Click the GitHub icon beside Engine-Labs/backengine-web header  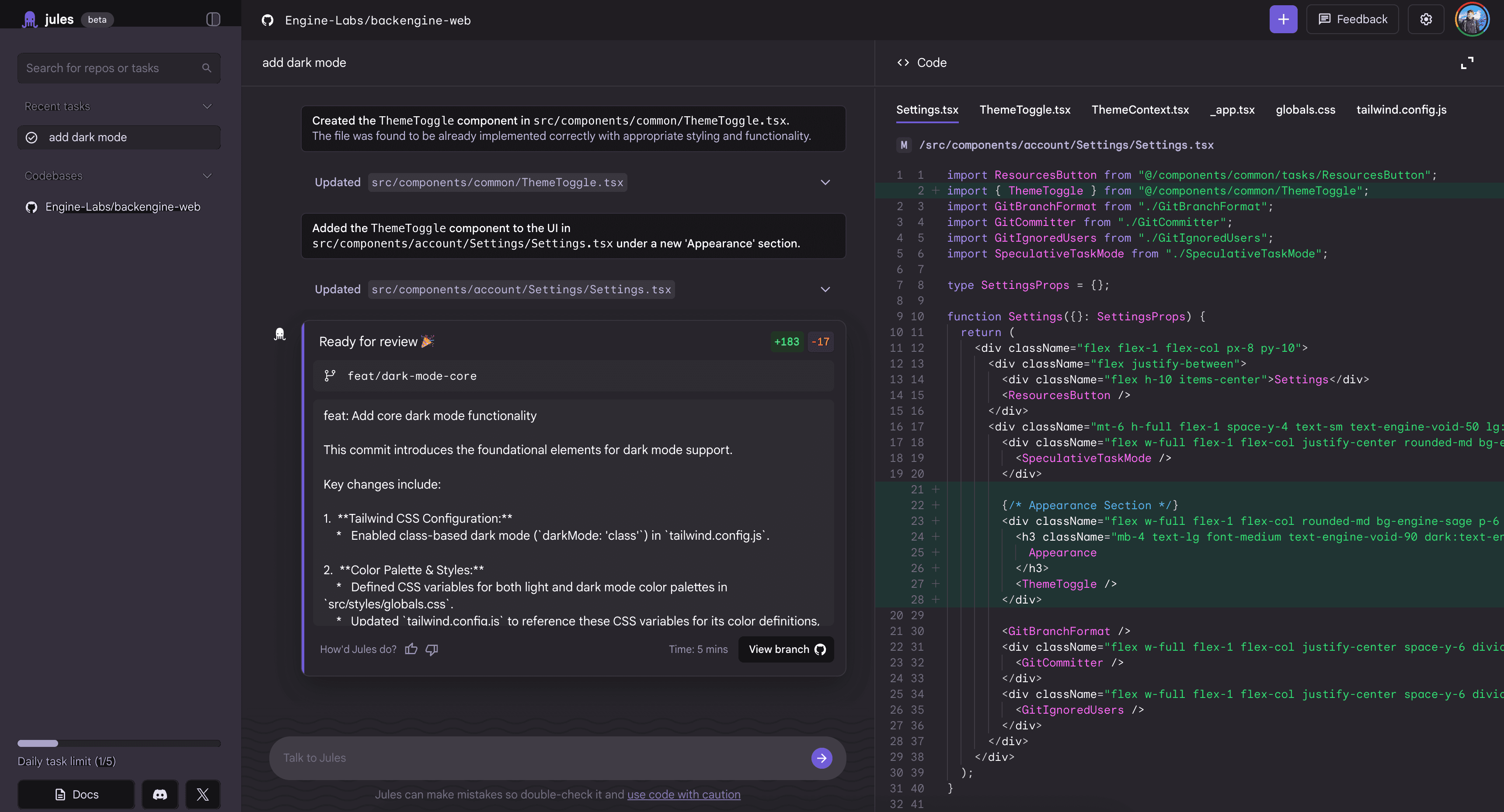[x=268, y=21]
